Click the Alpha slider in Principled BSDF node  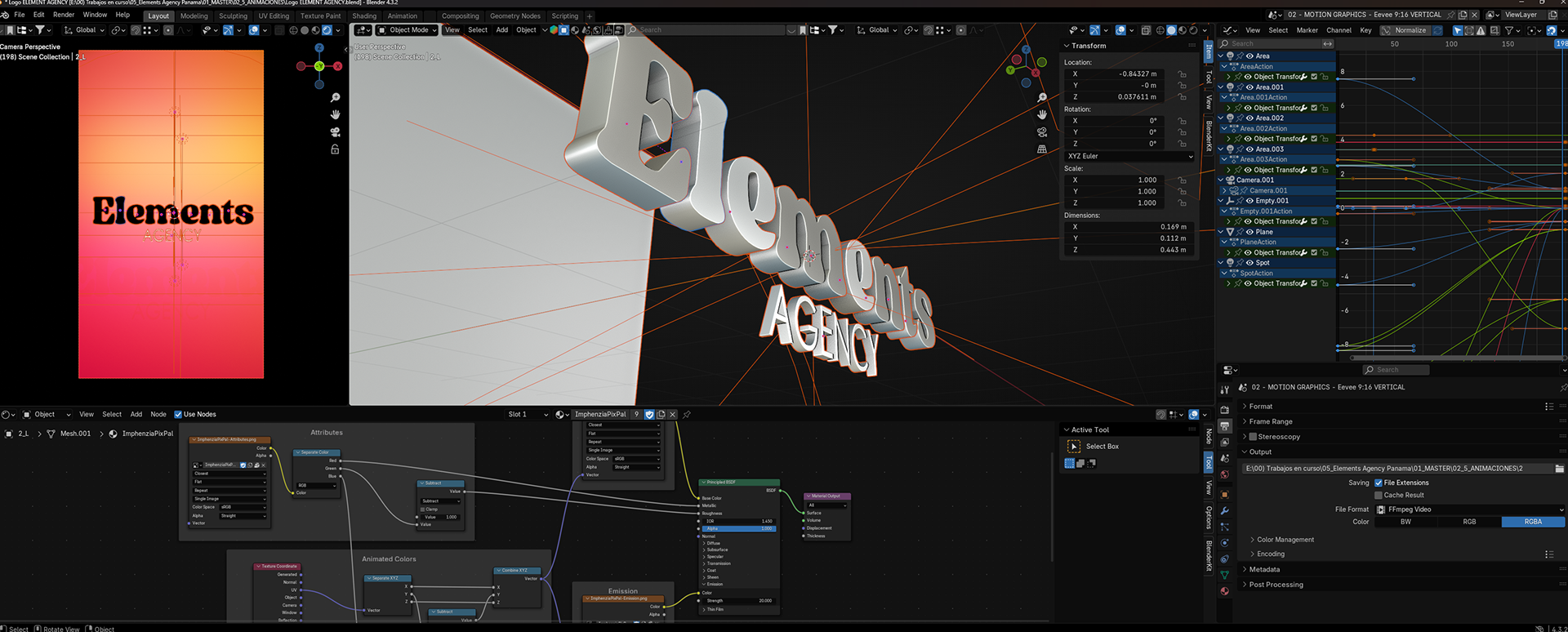738,528
